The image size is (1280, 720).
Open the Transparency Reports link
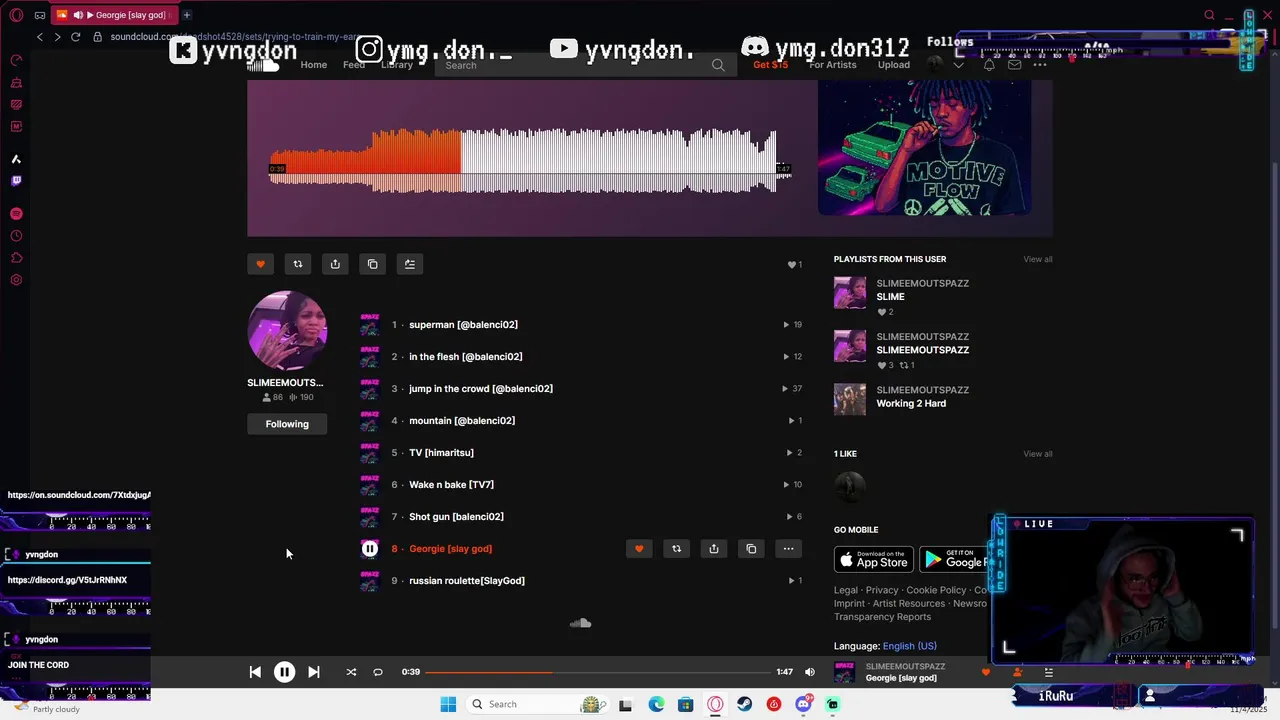click(882, 617)
